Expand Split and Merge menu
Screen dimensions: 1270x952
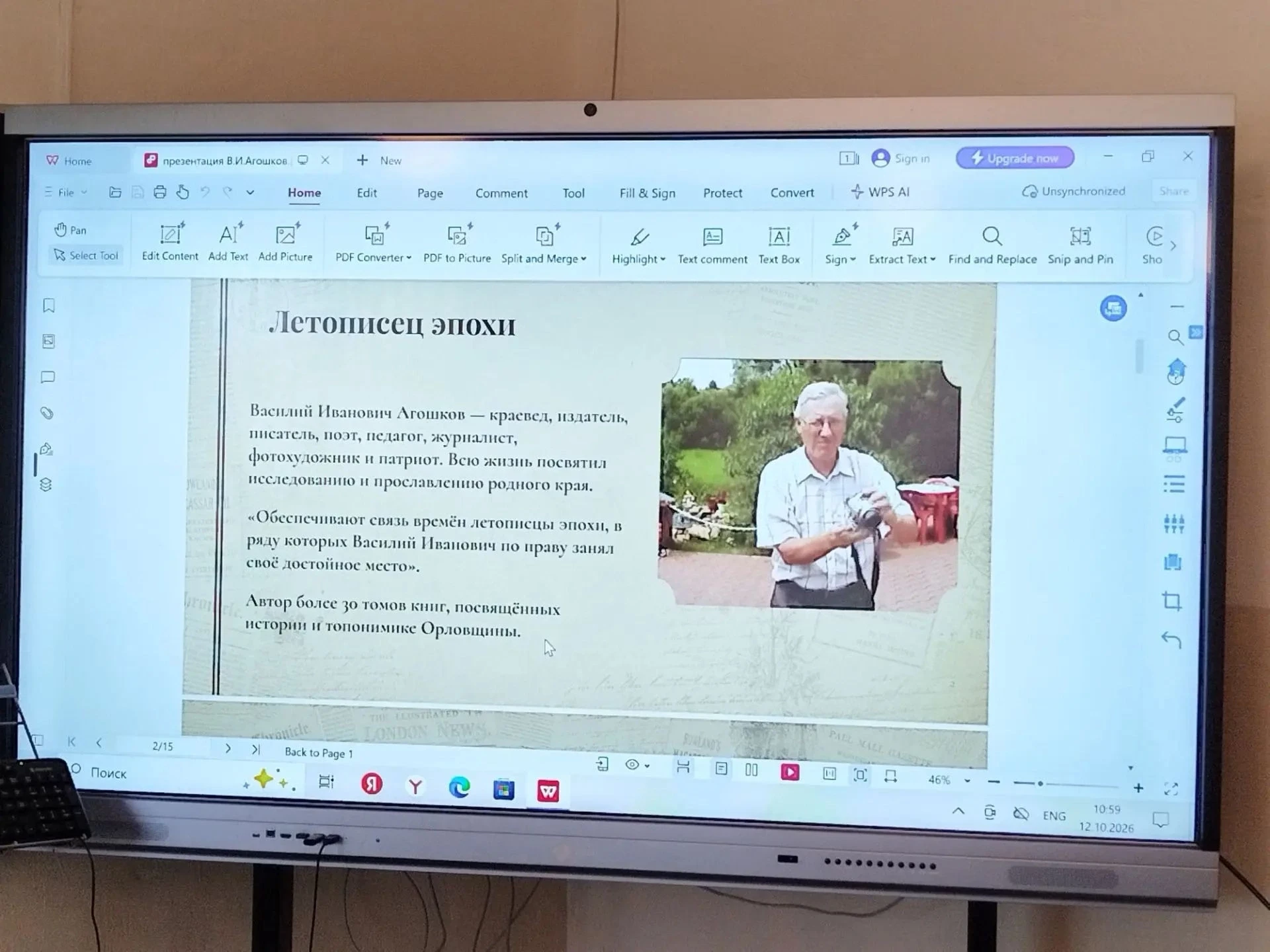(x=544, y=244)
